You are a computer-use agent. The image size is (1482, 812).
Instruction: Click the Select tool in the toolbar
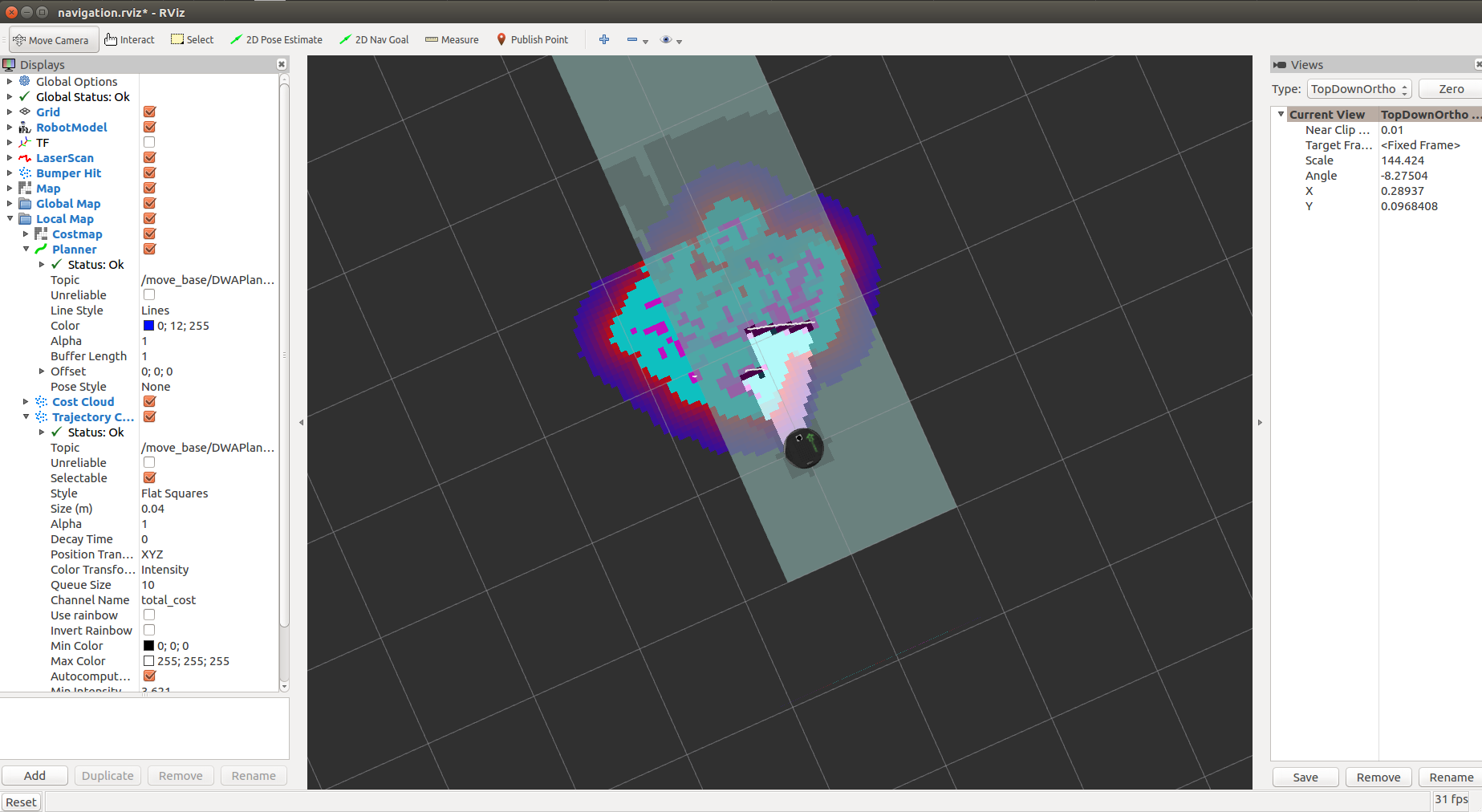[x=192, y=39]
